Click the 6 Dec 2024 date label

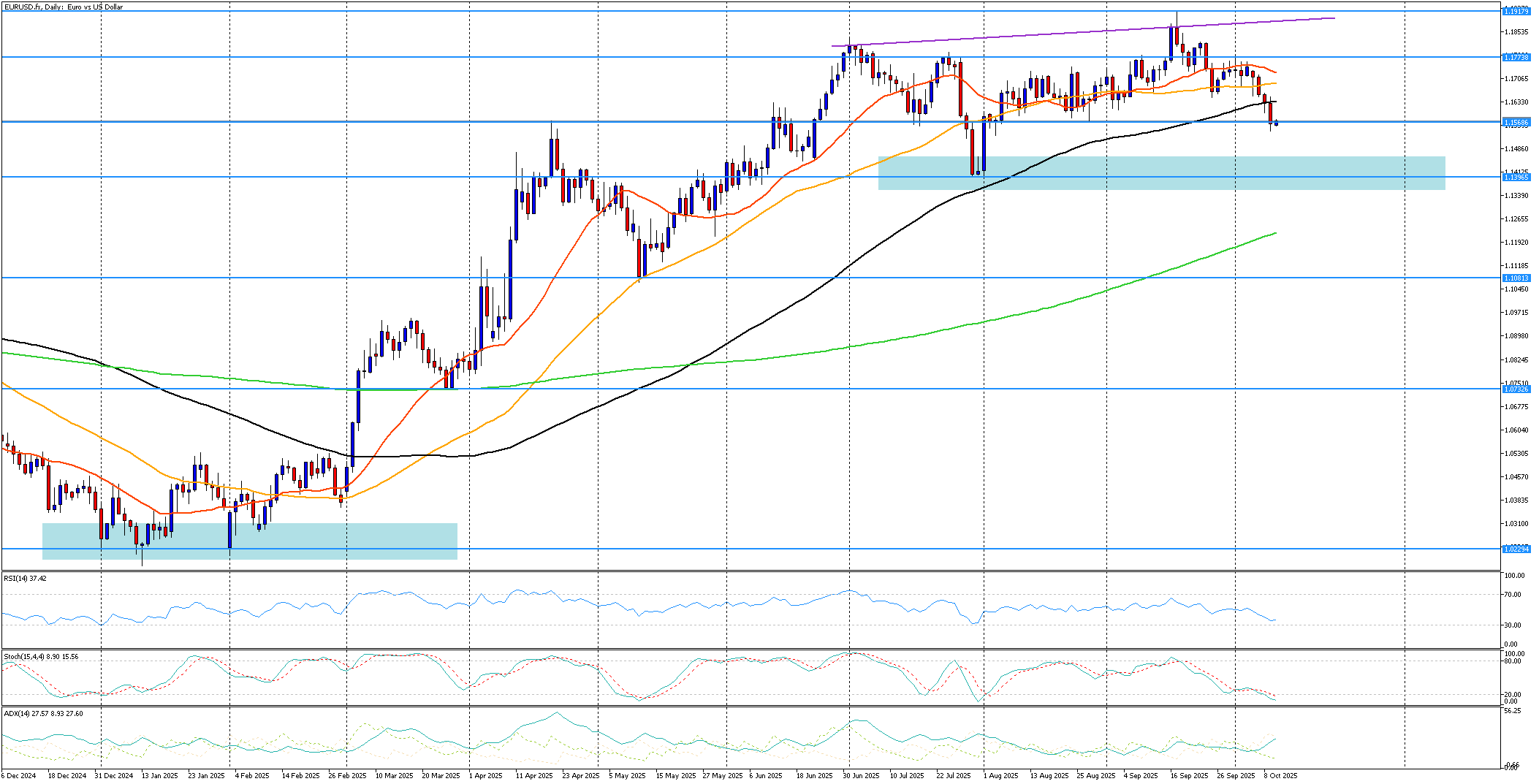[x=18, y=775]
